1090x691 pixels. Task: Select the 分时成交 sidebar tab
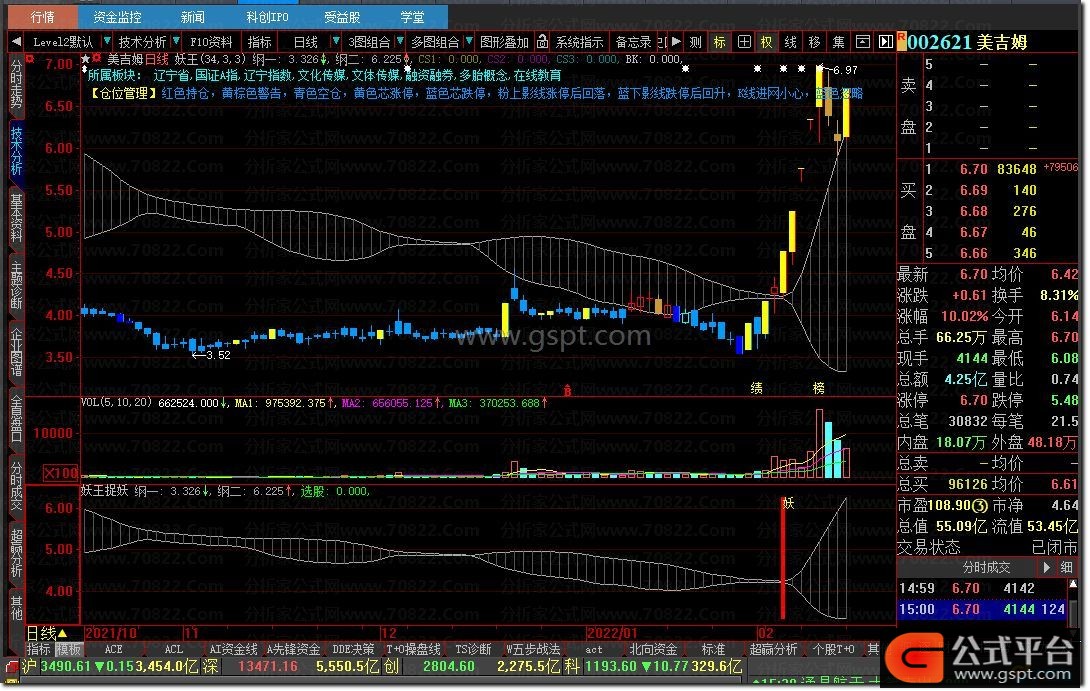coord(16,487)
